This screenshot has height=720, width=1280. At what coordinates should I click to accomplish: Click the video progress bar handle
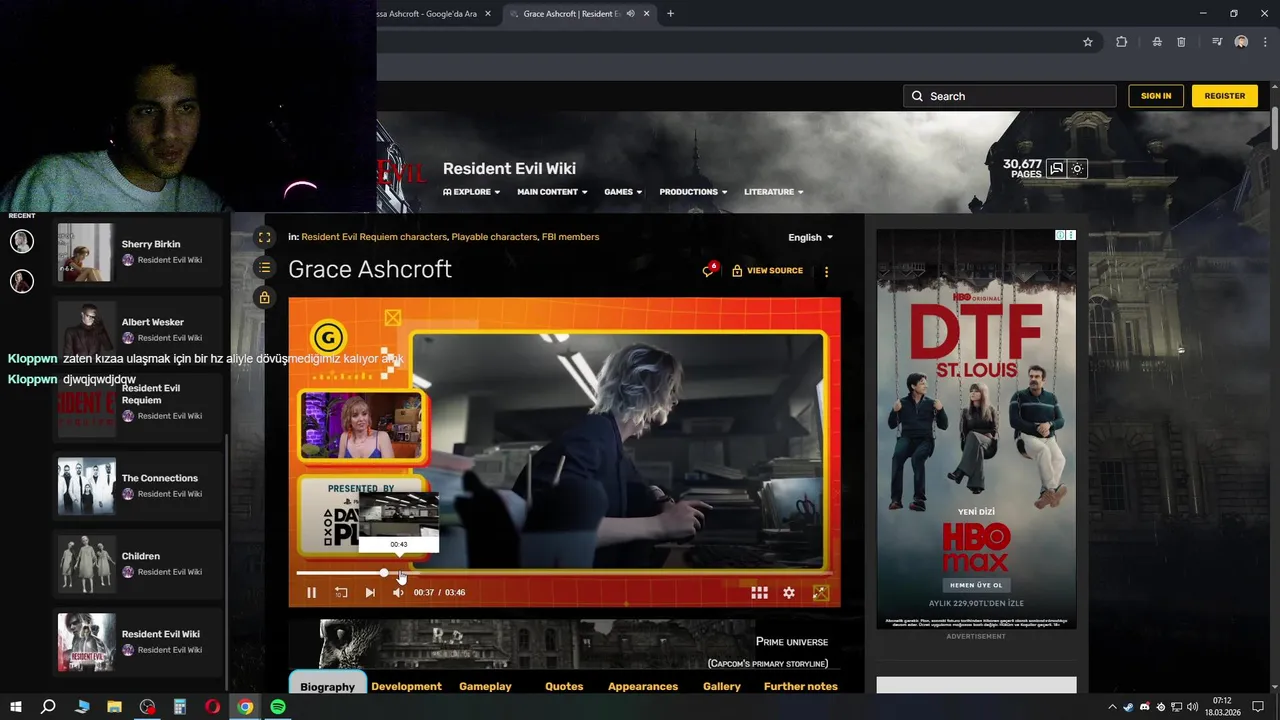click(x=384, y=573)
